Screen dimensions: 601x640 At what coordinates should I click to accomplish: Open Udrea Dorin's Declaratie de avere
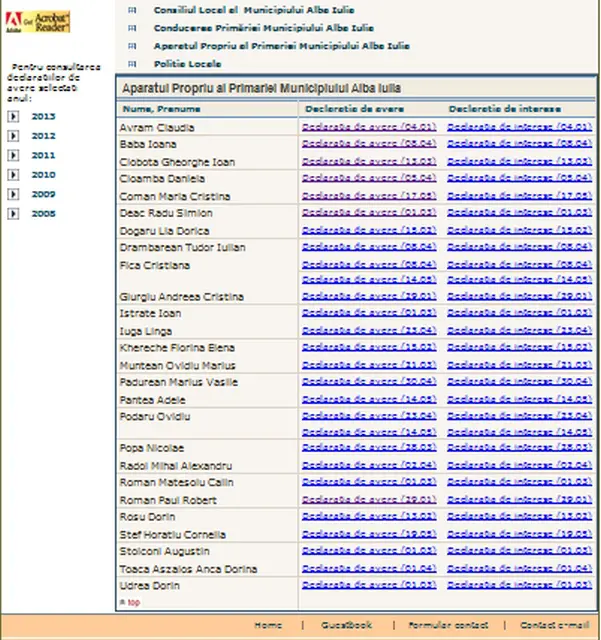[369, 585]
